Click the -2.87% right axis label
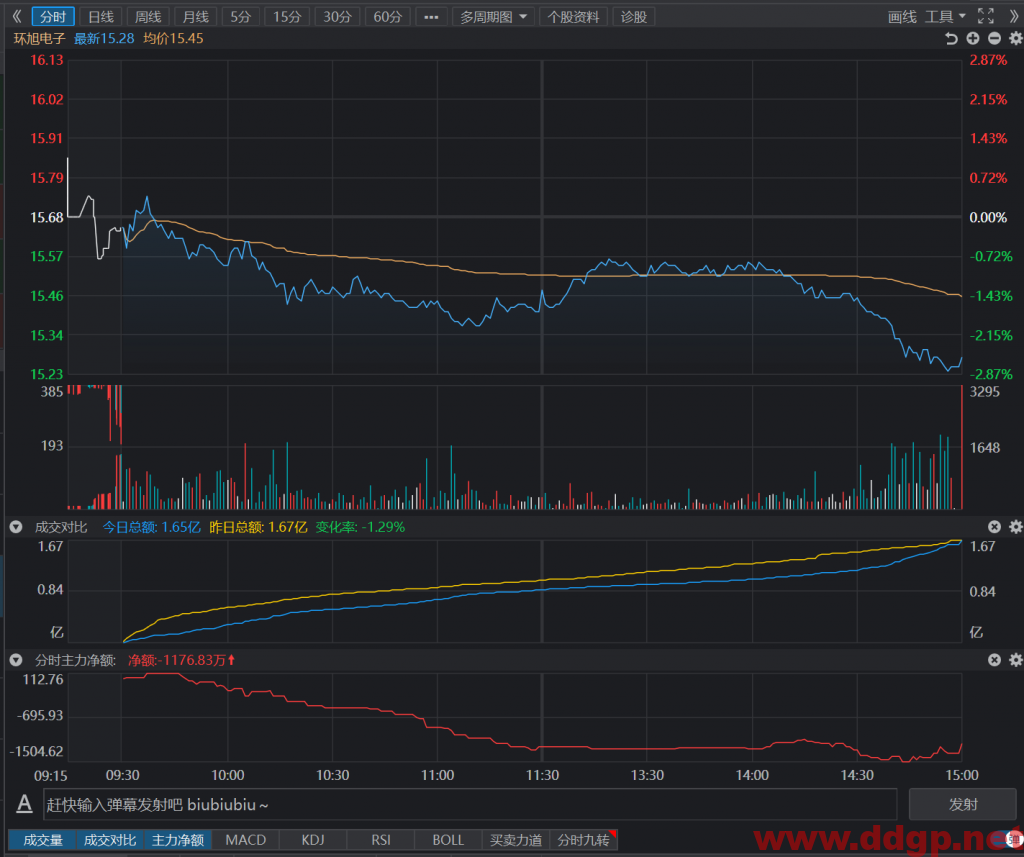The image size is (1024, 857). [990, 374]
